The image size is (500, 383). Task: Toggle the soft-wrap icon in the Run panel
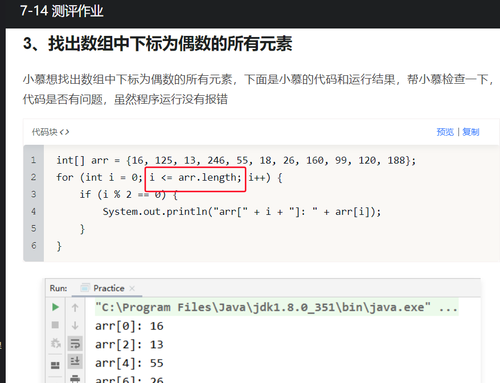[x=75, y=343]
